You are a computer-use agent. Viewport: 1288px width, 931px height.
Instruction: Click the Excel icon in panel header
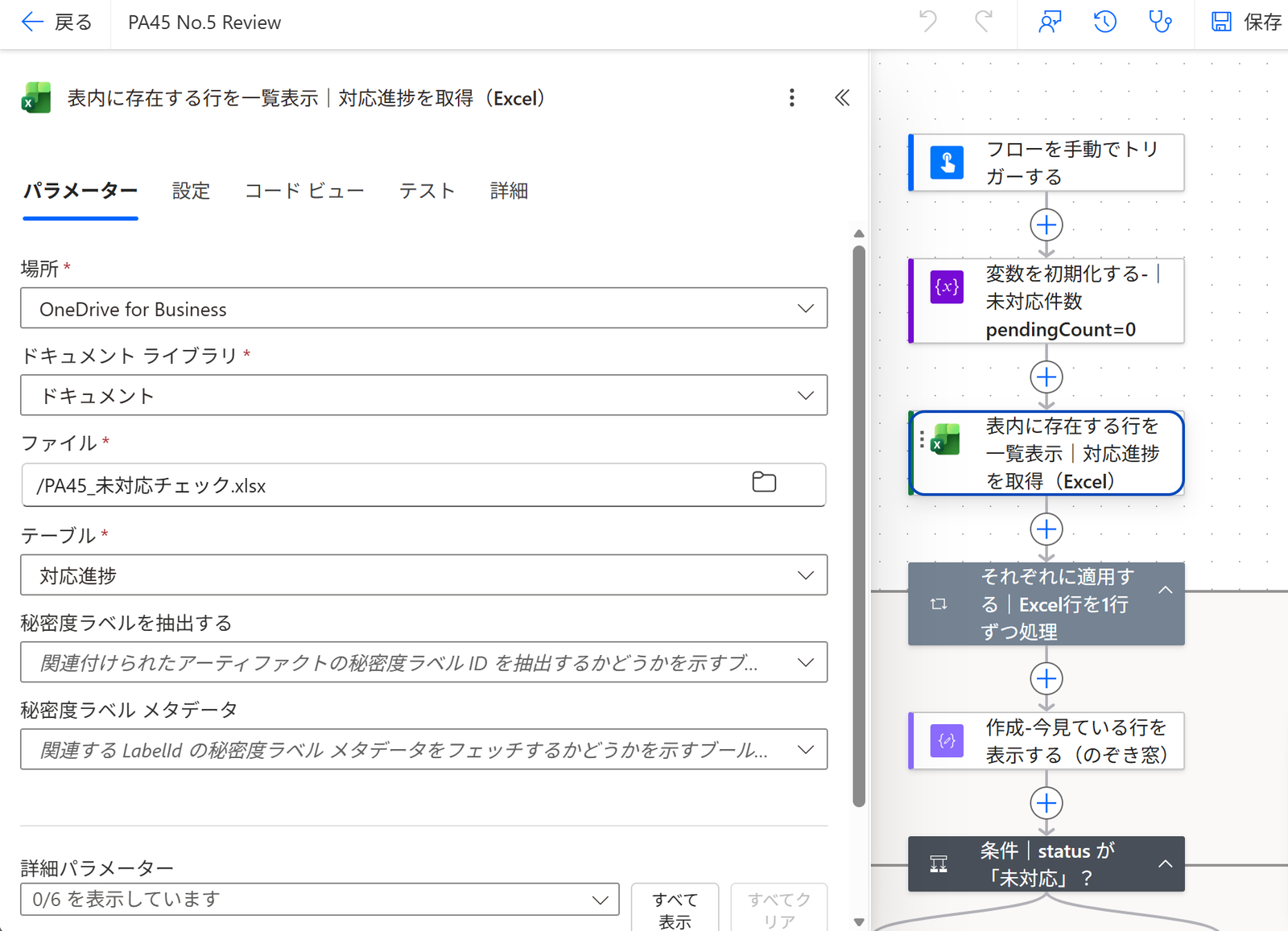(36, 98)
